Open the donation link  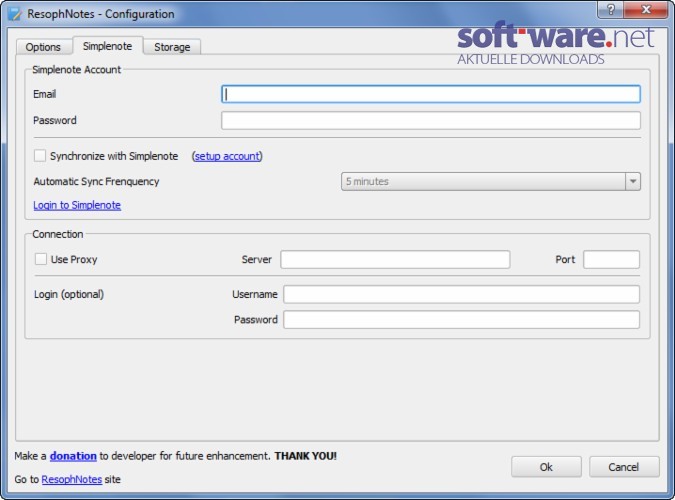(73, 456)
